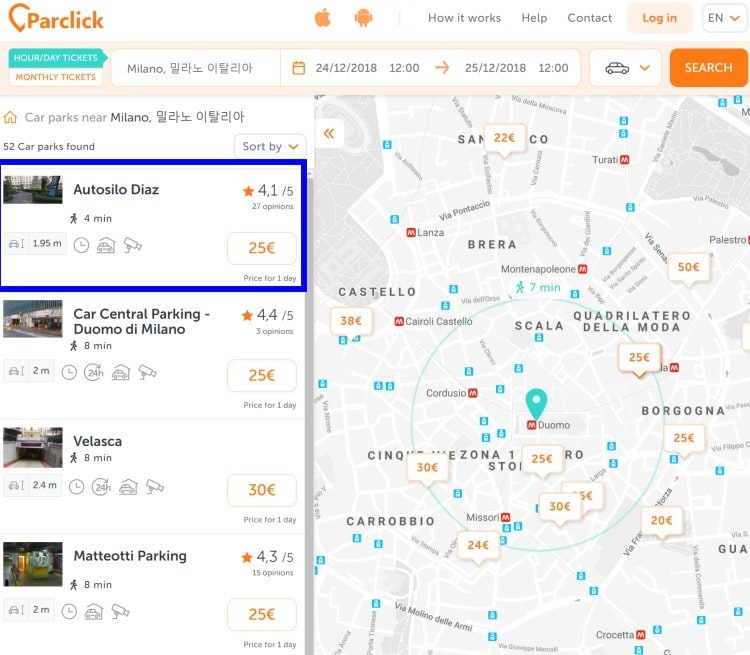750x655 pixels.
Task: Click the 38€ map price marker
Action: point(351,322)
